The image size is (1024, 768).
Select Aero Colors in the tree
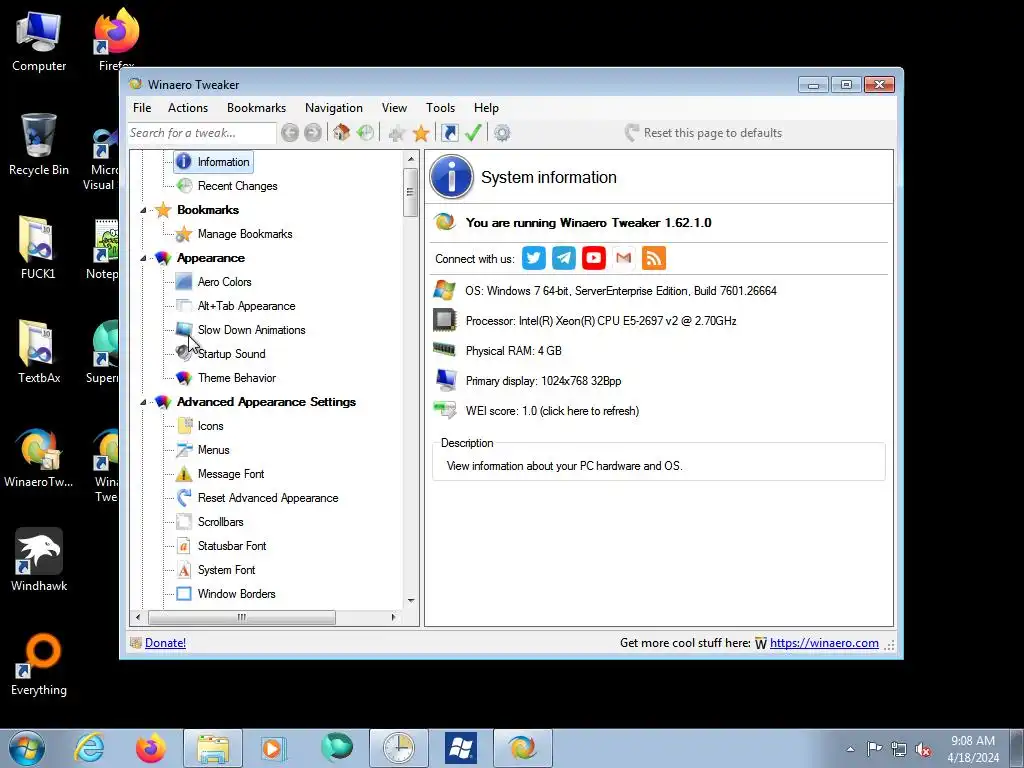224,282
